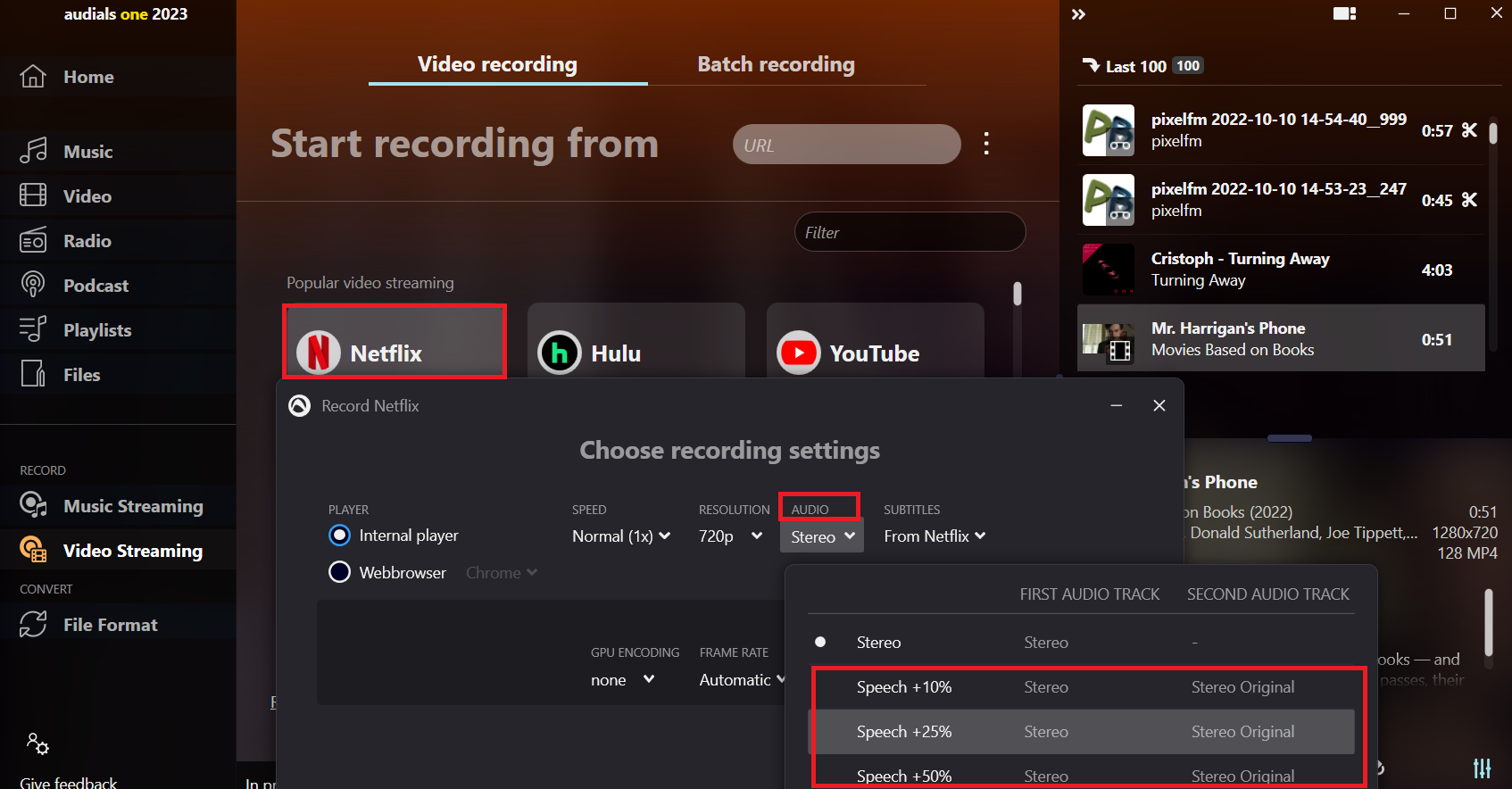
Task: Click the details panel resize handle
Action: [1290, 438]
